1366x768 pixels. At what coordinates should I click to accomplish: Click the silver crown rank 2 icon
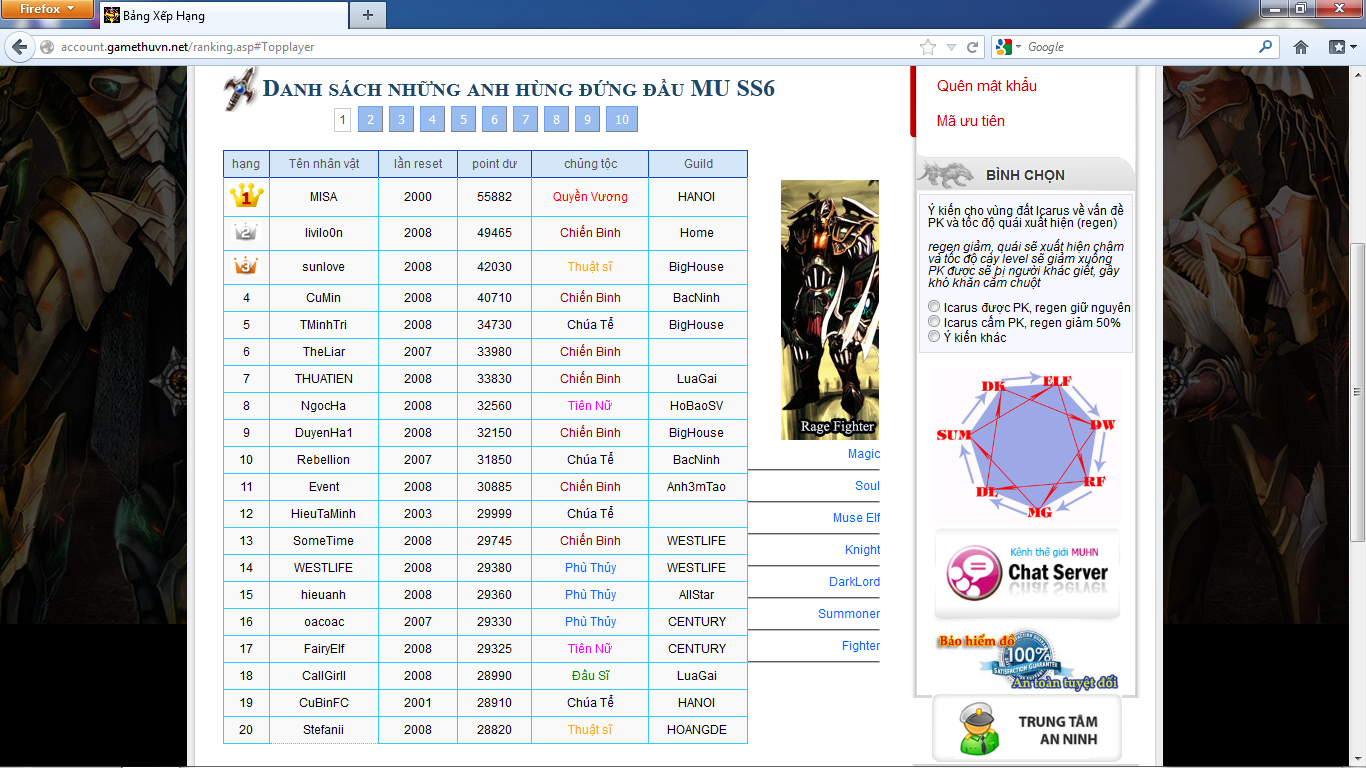click(x=246, y=233)
